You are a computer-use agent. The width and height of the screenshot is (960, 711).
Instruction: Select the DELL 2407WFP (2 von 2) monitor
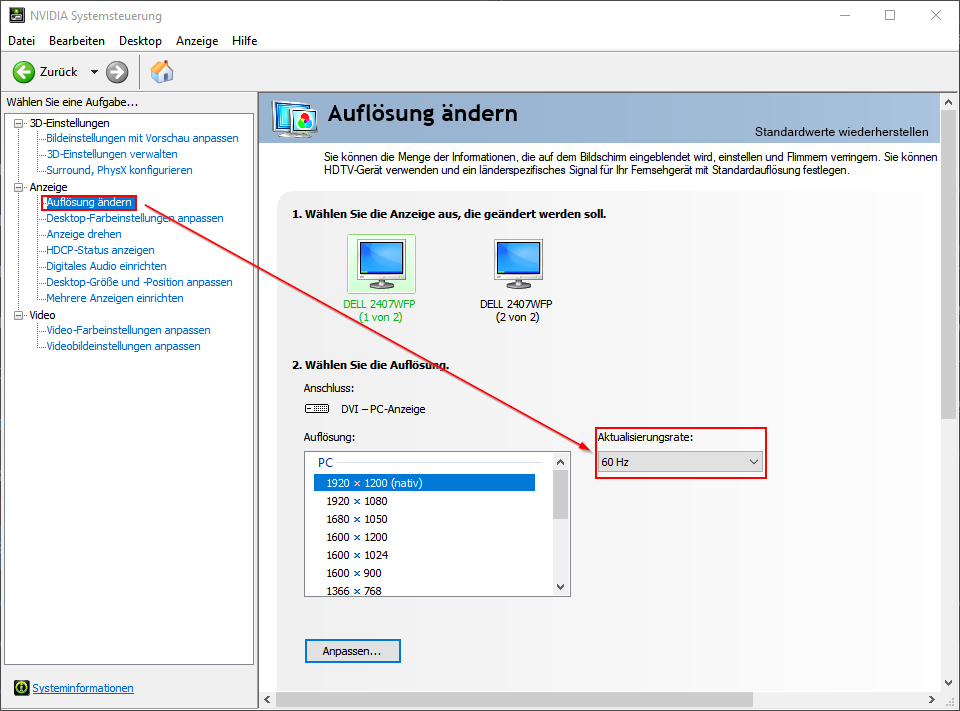[517, 279]
